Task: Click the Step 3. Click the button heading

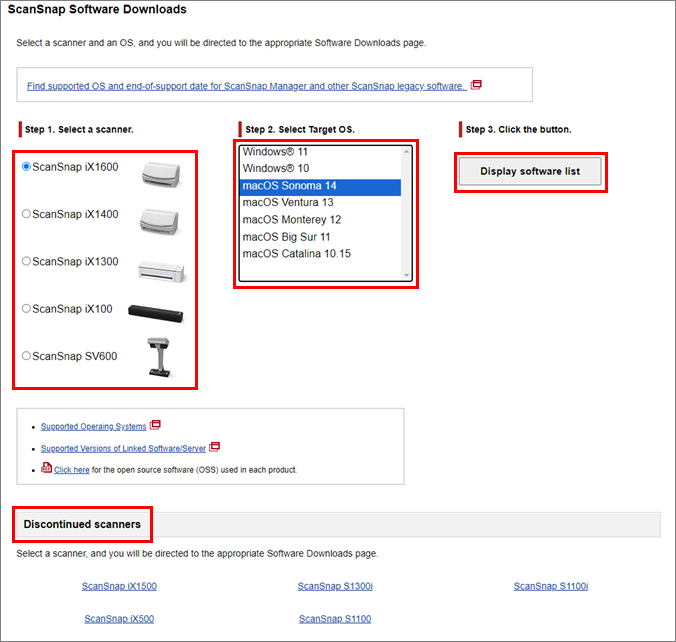Action: tap(519, 129)
